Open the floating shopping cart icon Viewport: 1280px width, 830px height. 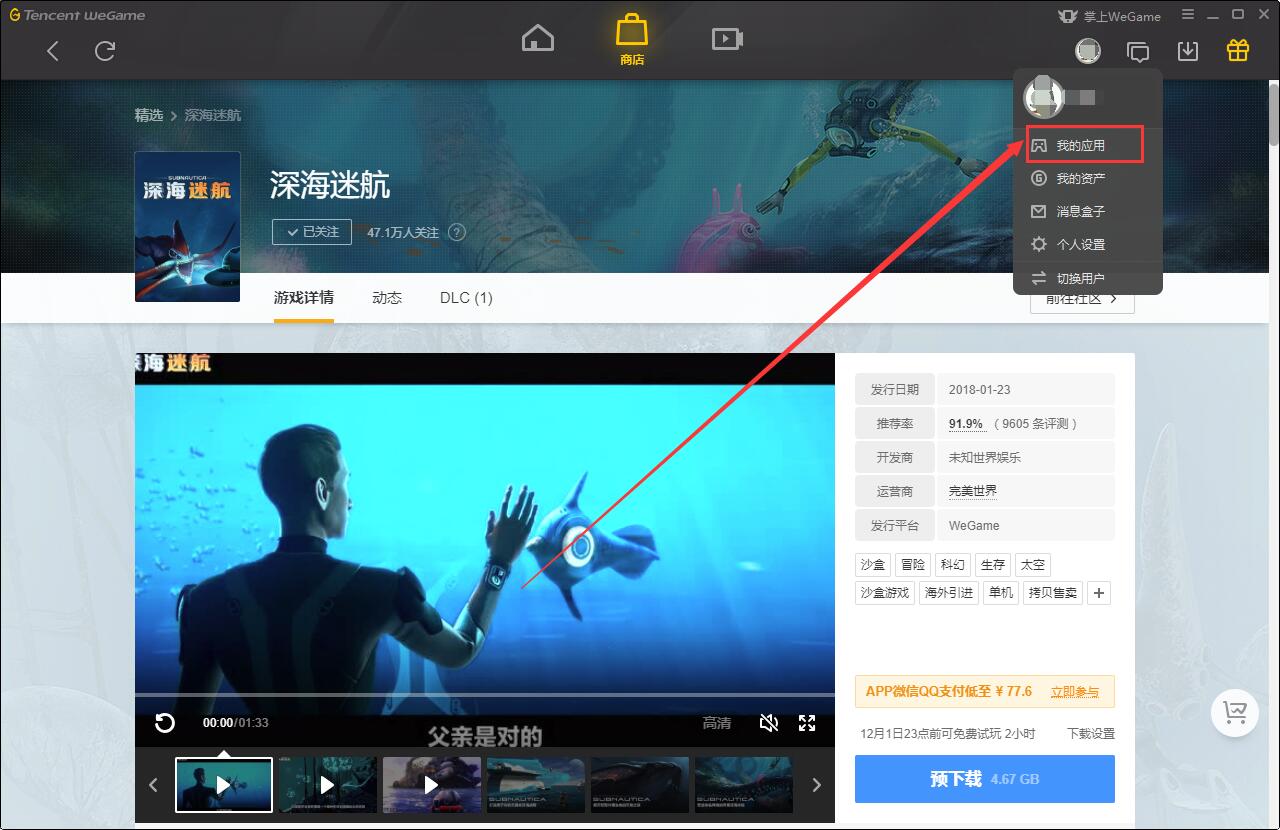point(1235,713)
